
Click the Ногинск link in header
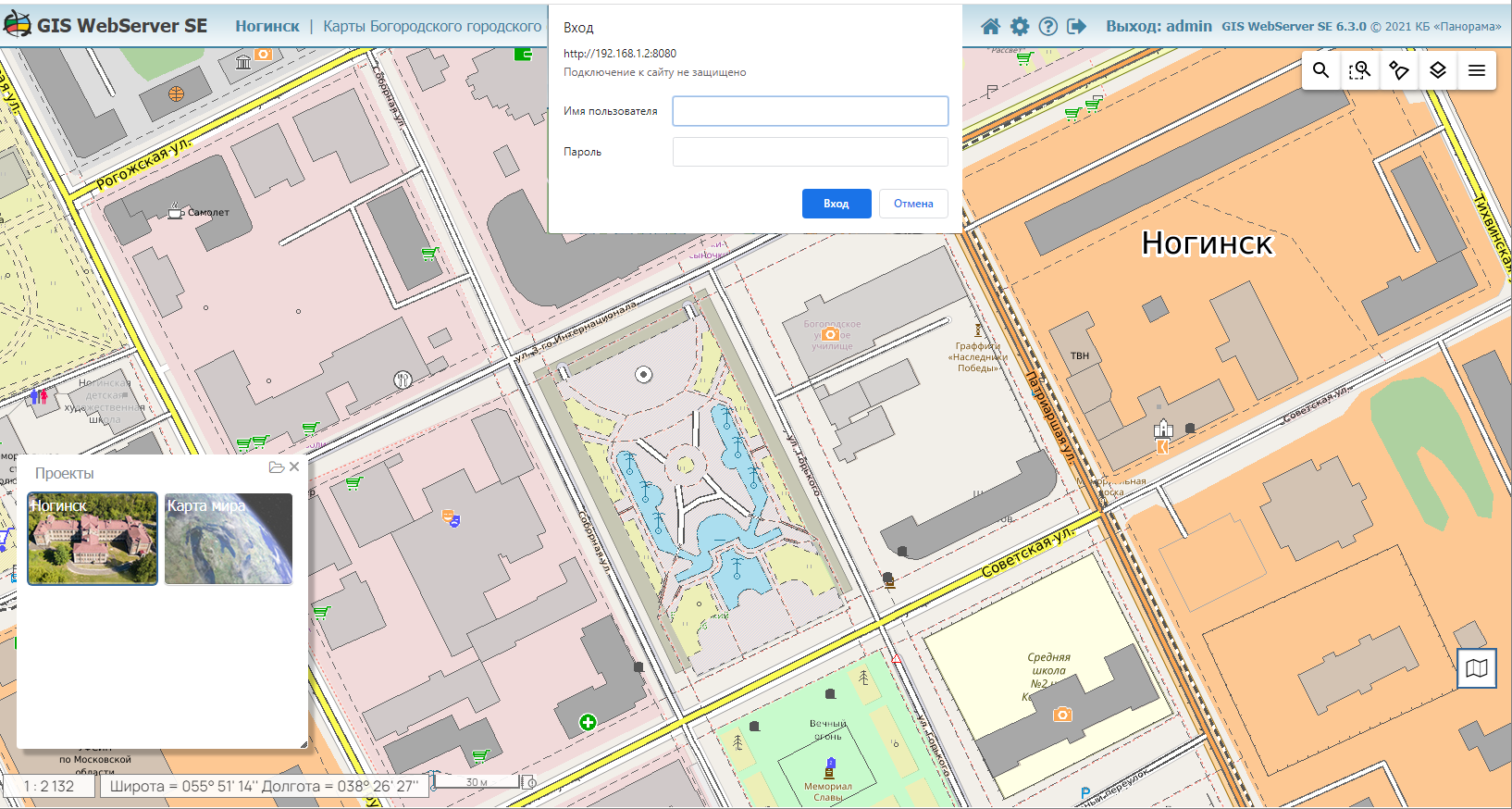(x=266, y=26)
